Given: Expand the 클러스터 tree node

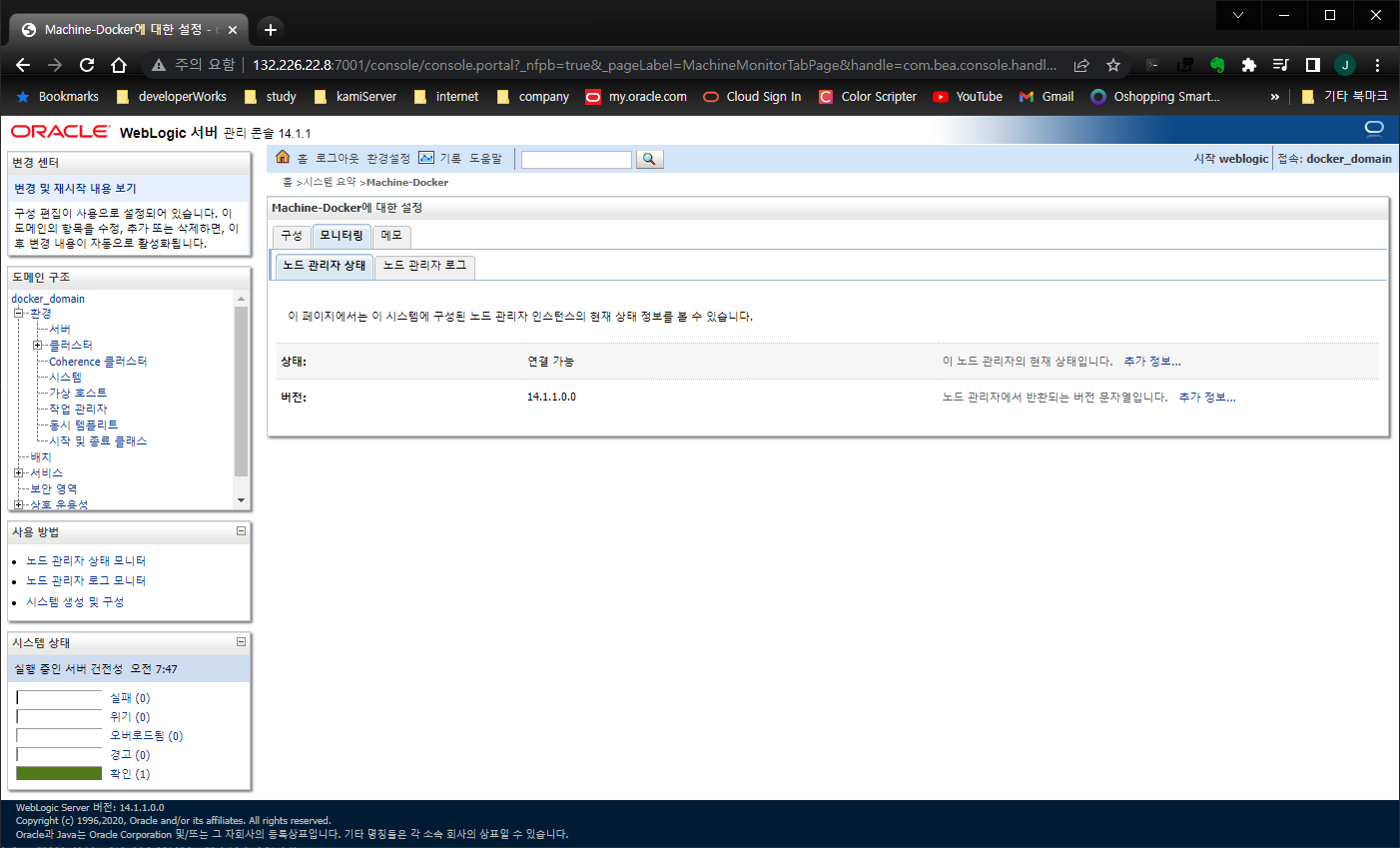Looking at the screenshot, I should (38, 346).
